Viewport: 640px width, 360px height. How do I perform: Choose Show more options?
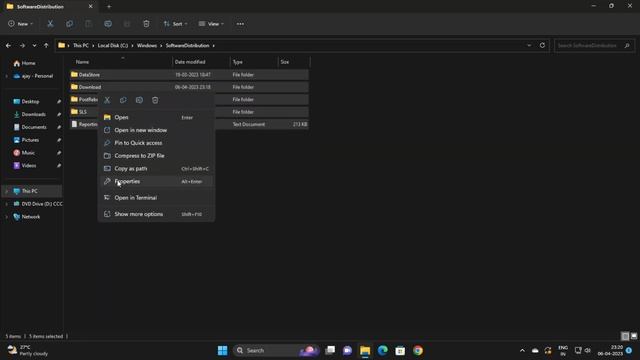156,214
